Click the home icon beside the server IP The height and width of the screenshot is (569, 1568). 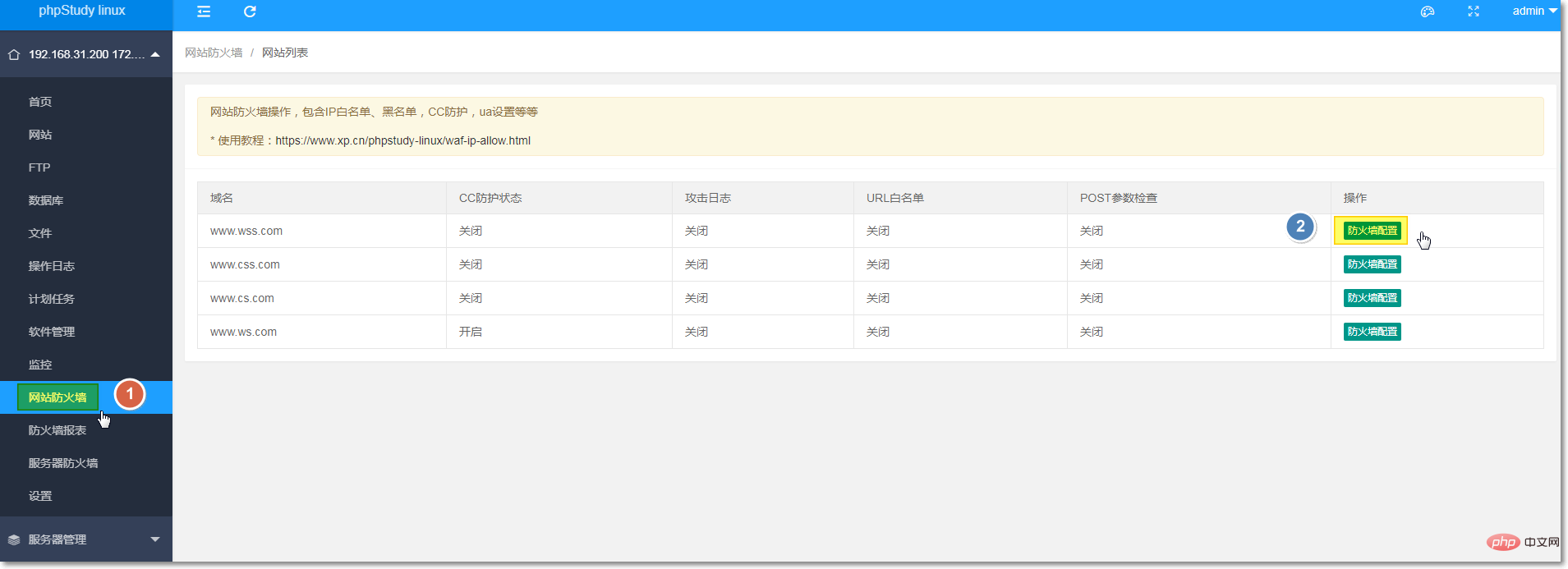(x=14, y=55)
